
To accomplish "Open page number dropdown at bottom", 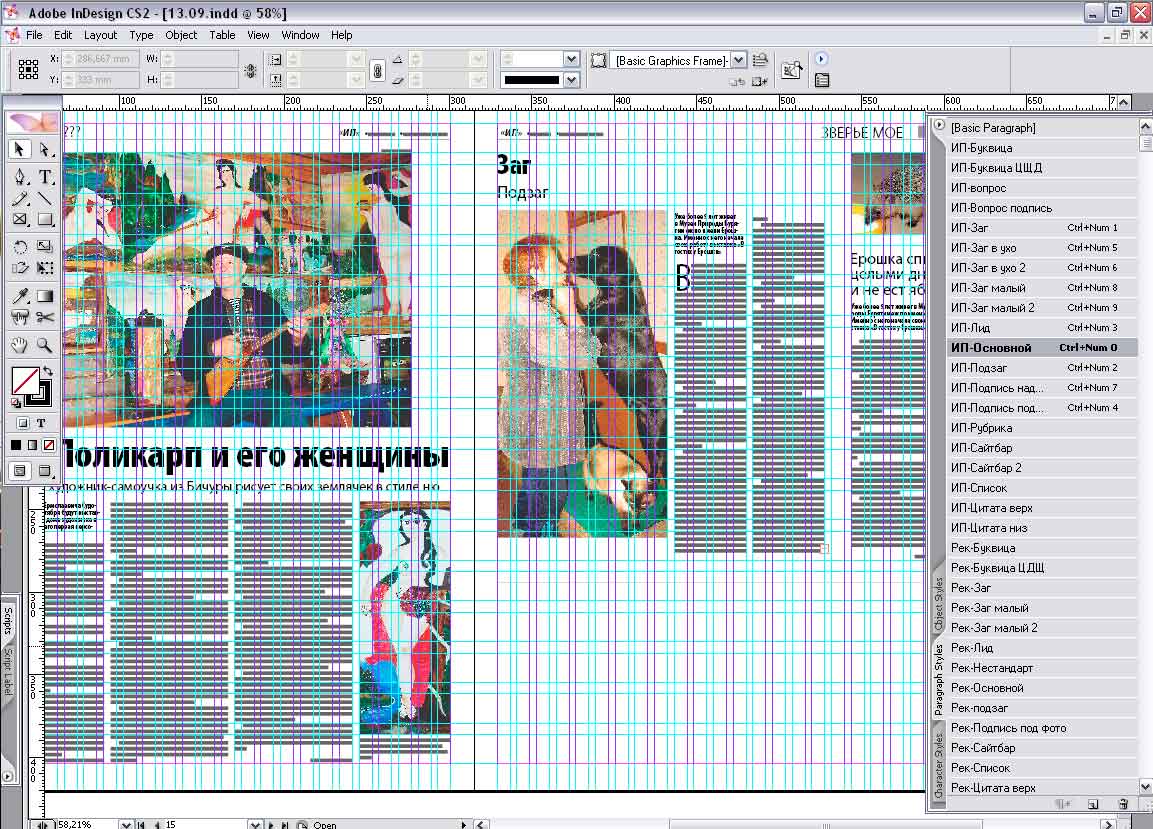I will pyautogui.click(x=254, y=825).
